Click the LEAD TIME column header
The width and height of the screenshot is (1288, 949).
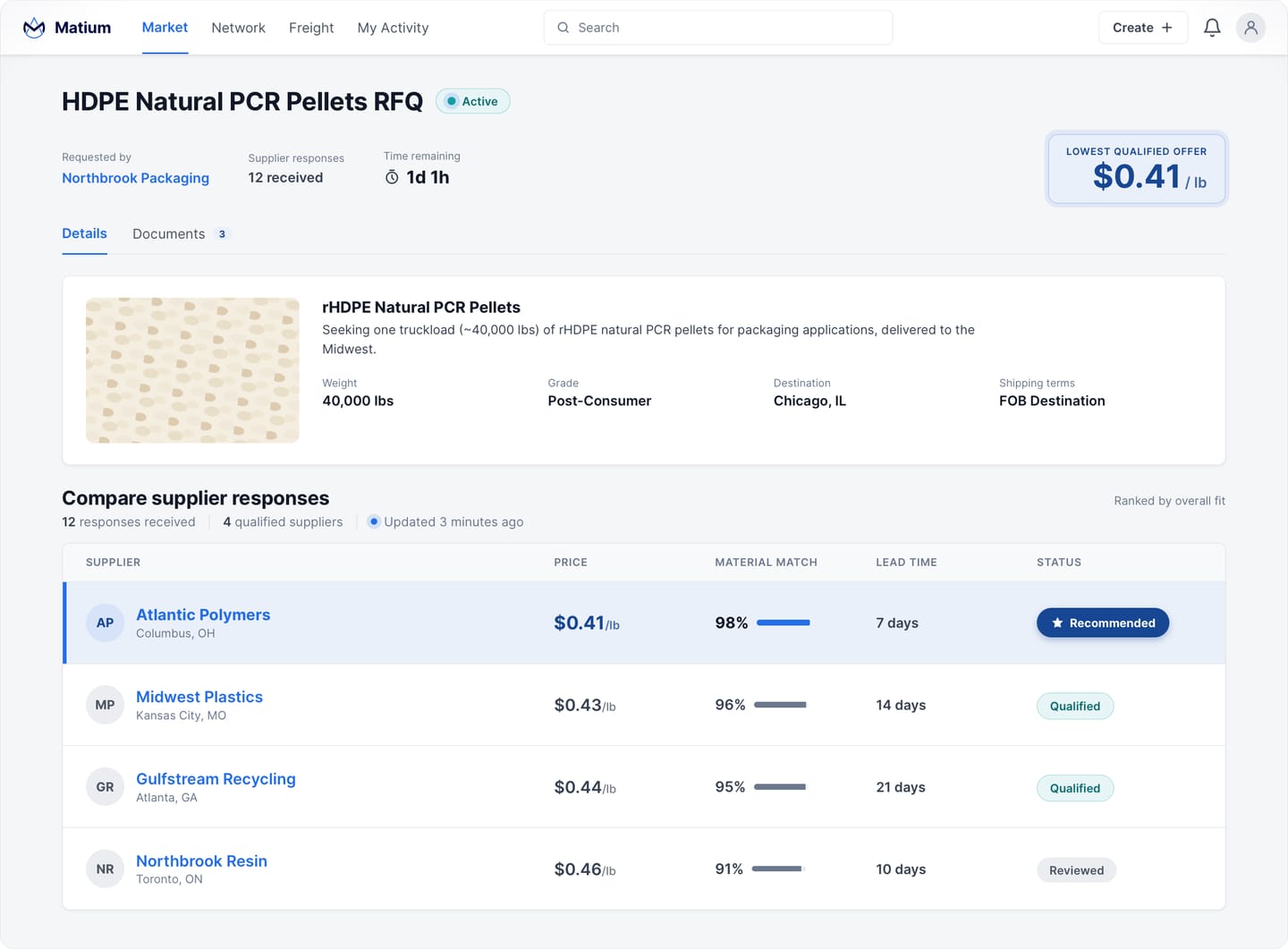pyautogui.click(x=906, y=563)
